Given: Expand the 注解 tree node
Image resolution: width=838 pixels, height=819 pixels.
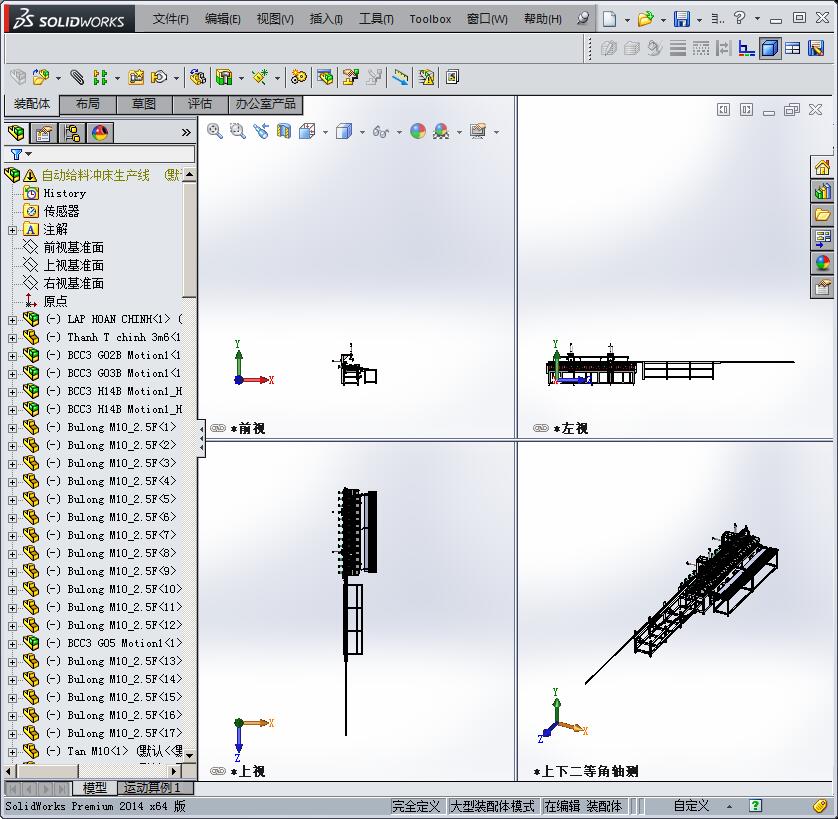Looking at the screenshot, I should tap(12, 230).
